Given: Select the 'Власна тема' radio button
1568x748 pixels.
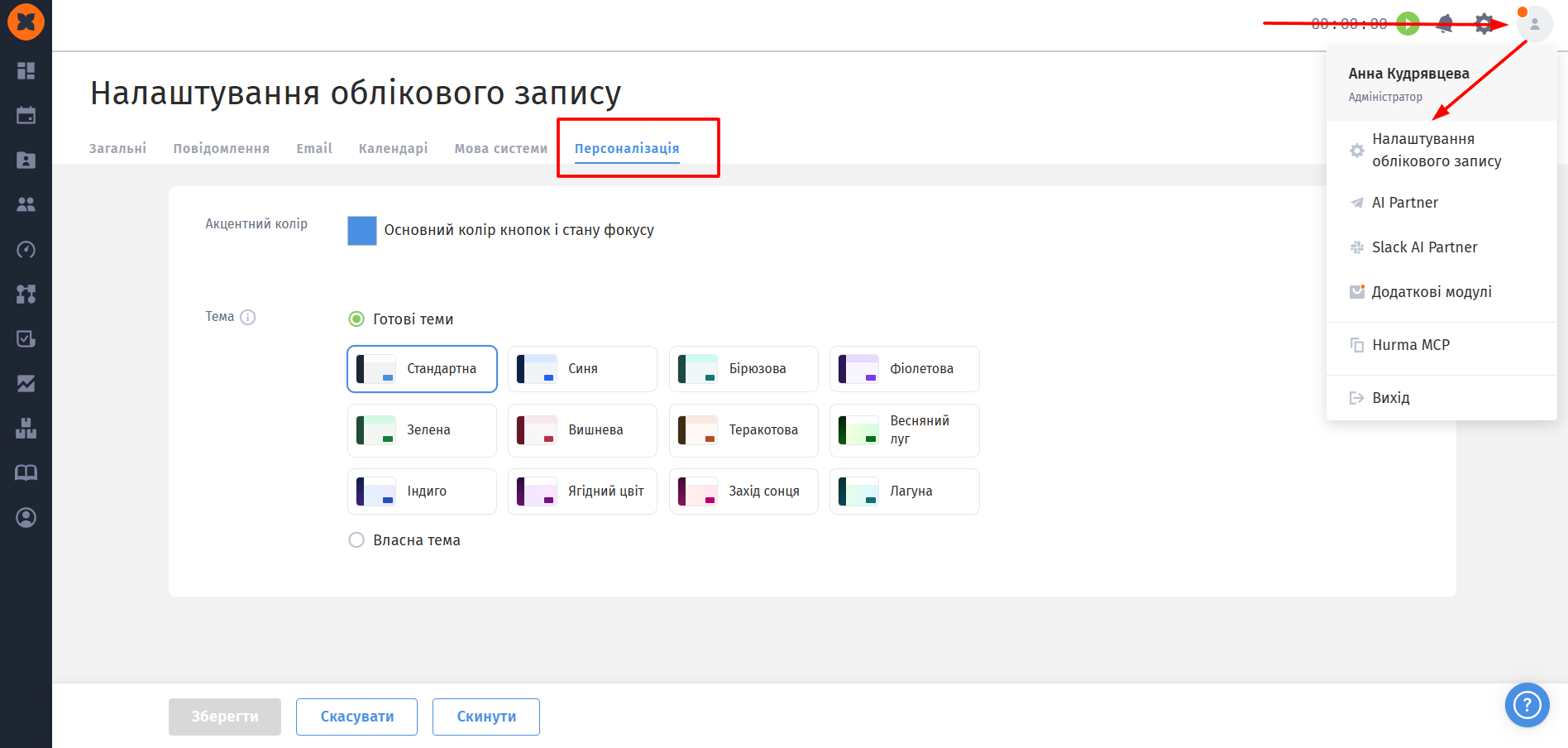Looking at the screenshot, I should 356,540.
